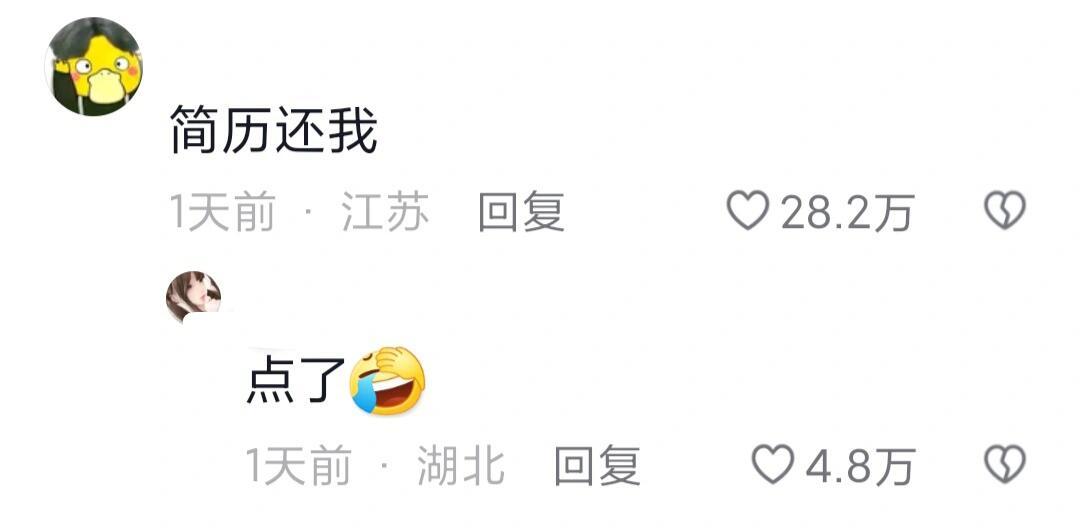Select the reply text 点了
Screen dimensions: 1080x530
tap(296, 381)
